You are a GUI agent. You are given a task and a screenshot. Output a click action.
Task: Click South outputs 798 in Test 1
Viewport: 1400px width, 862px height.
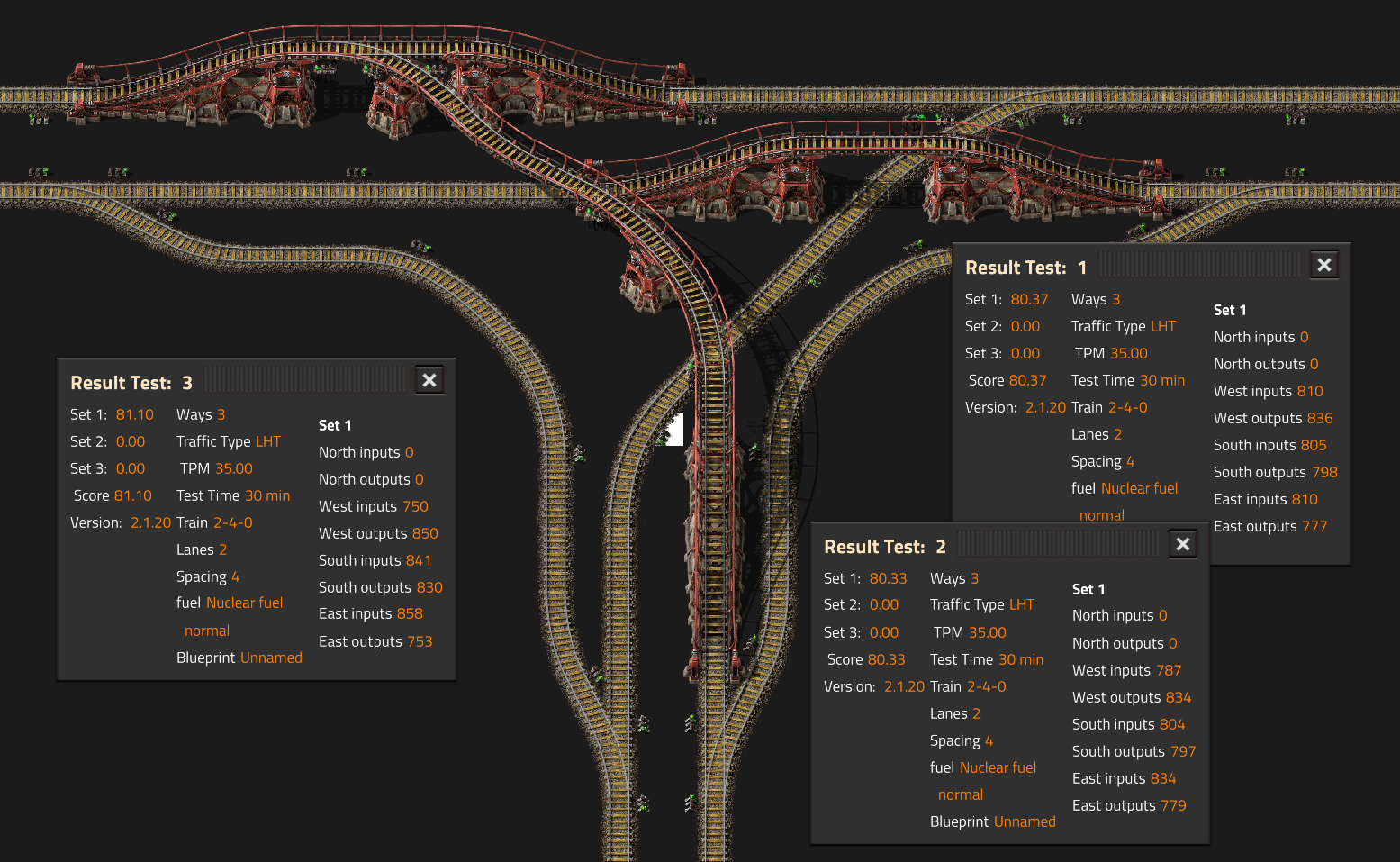point(1276,472)
